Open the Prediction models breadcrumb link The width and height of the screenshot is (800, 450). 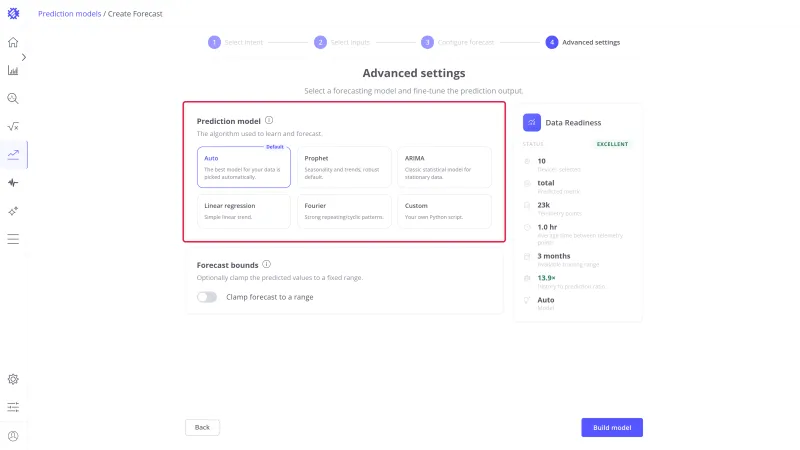(x=69, y=14)
